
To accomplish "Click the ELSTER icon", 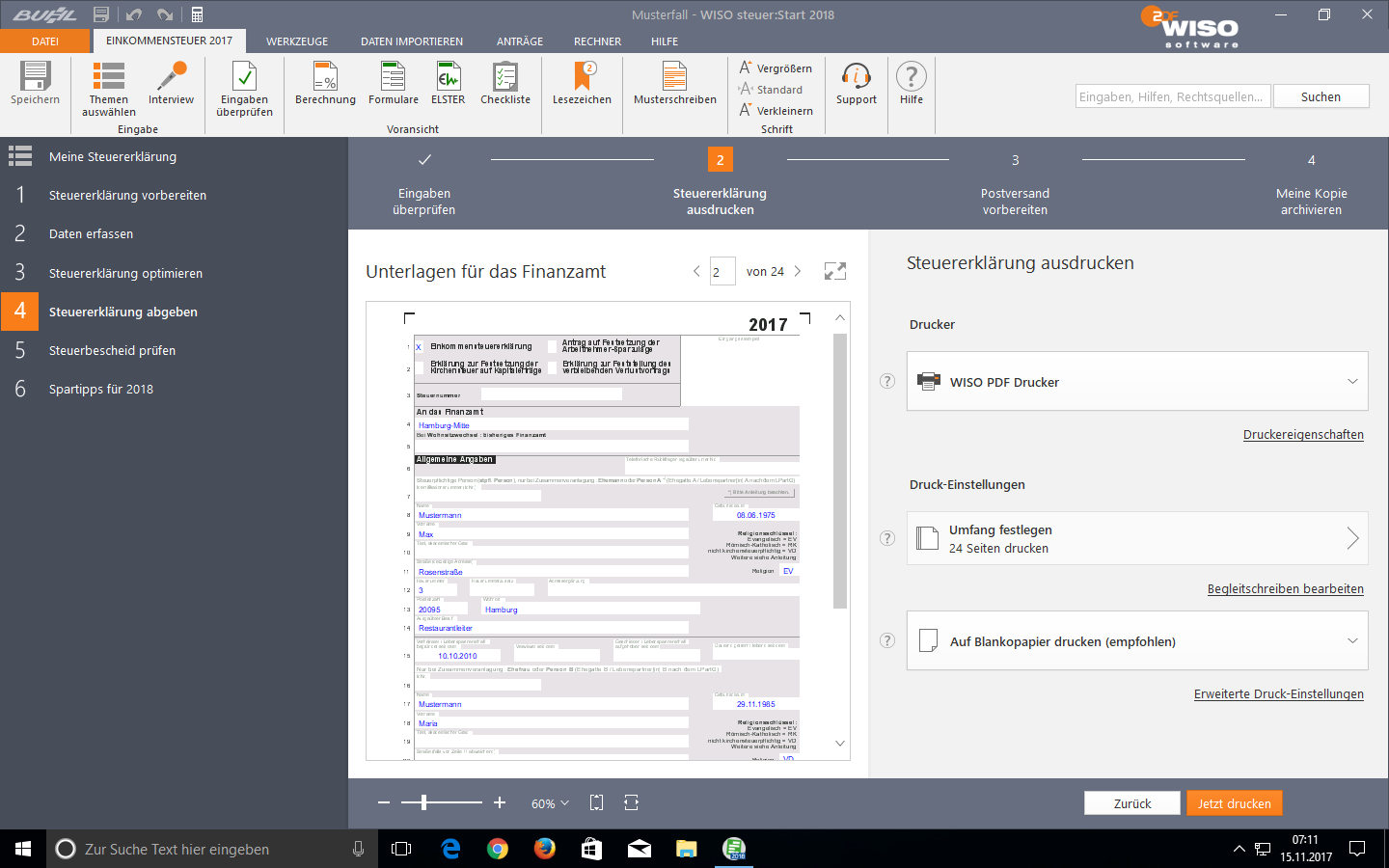I will (448, 84).
